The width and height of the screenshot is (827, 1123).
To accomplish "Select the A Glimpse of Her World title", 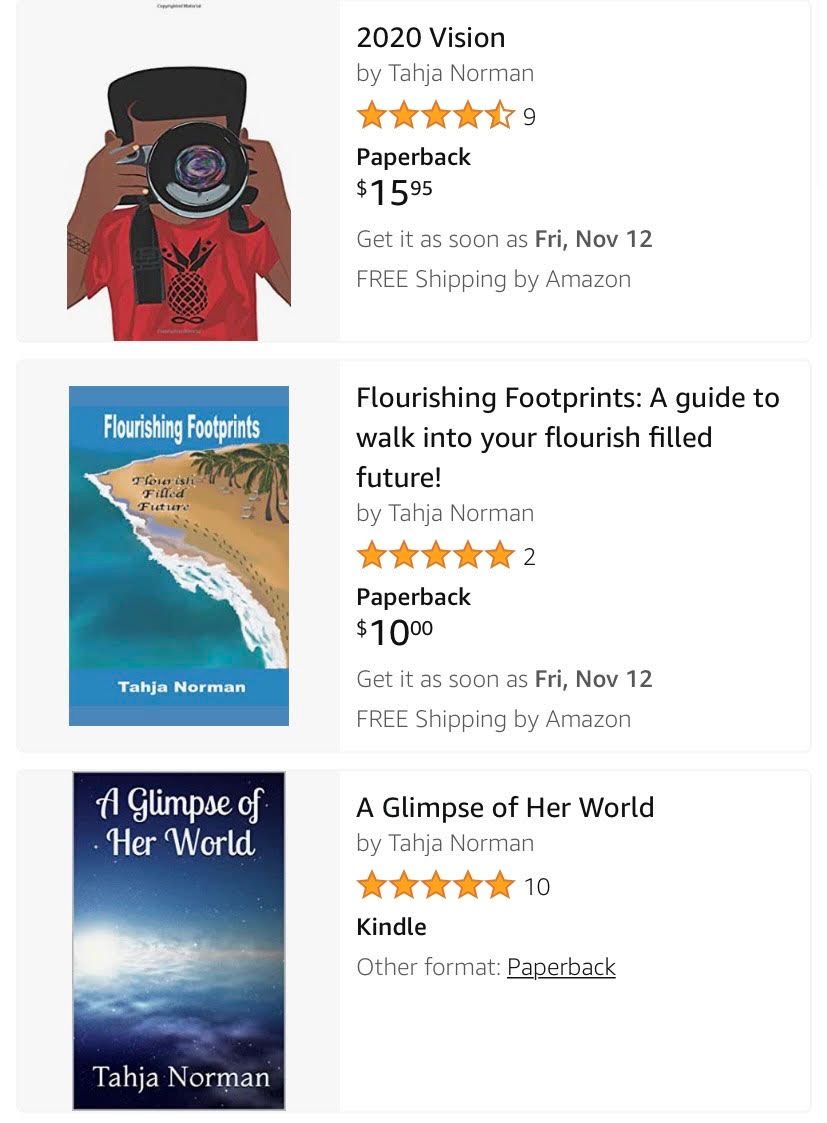I will [505, 808].
